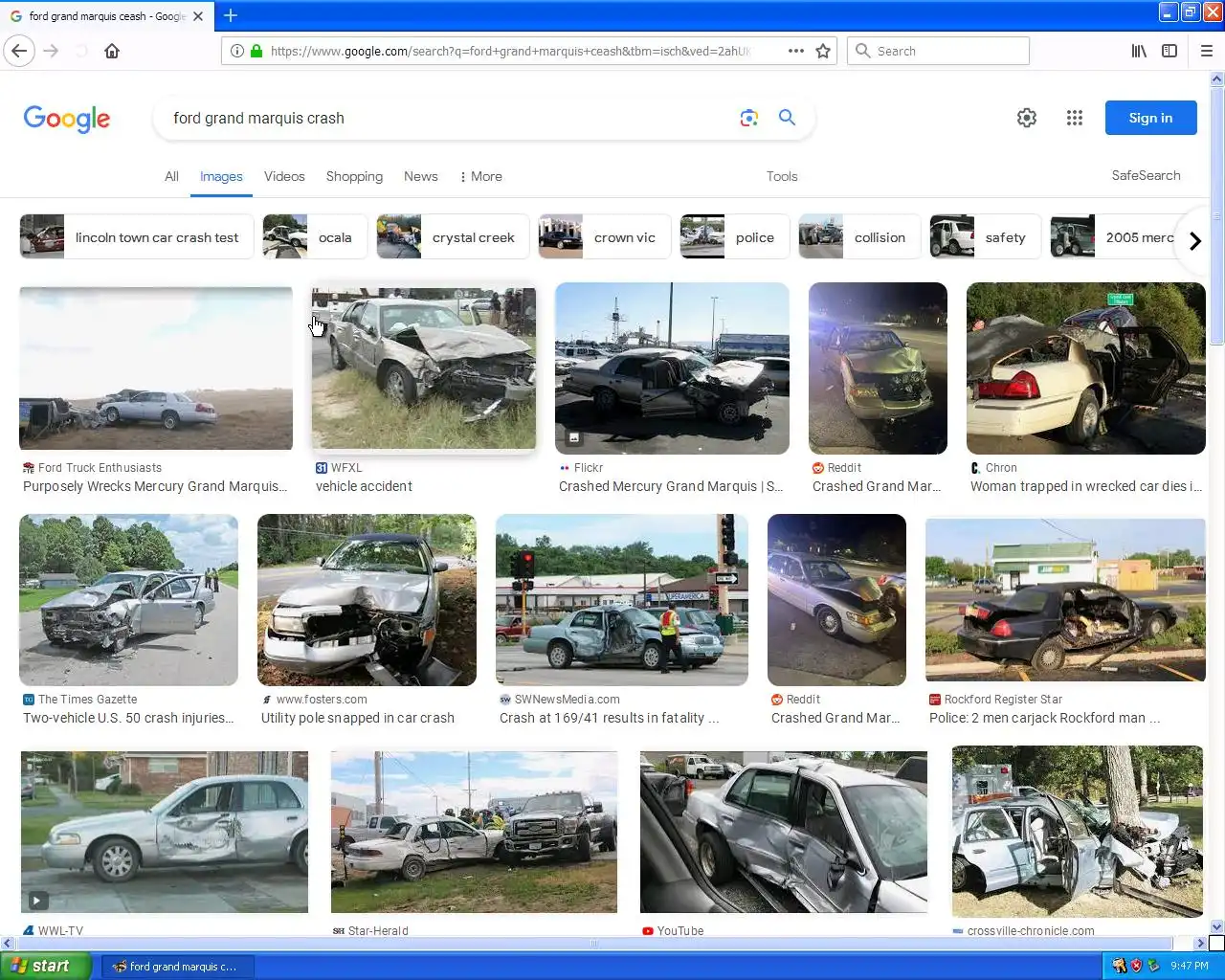Select the Images tab
The height and width of the screenshot is (980, 1225).
tap(221, 176)
